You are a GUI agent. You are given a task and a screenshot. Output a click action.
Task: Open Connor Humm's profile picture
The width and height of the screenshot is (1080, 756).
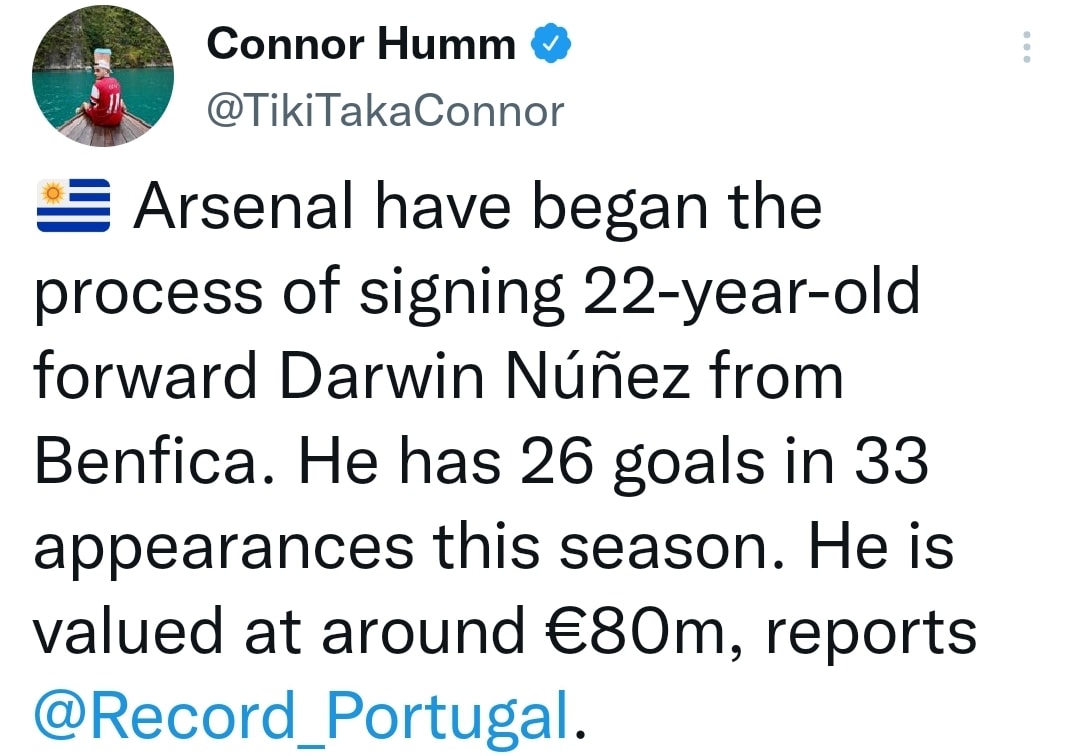point(103,79)
